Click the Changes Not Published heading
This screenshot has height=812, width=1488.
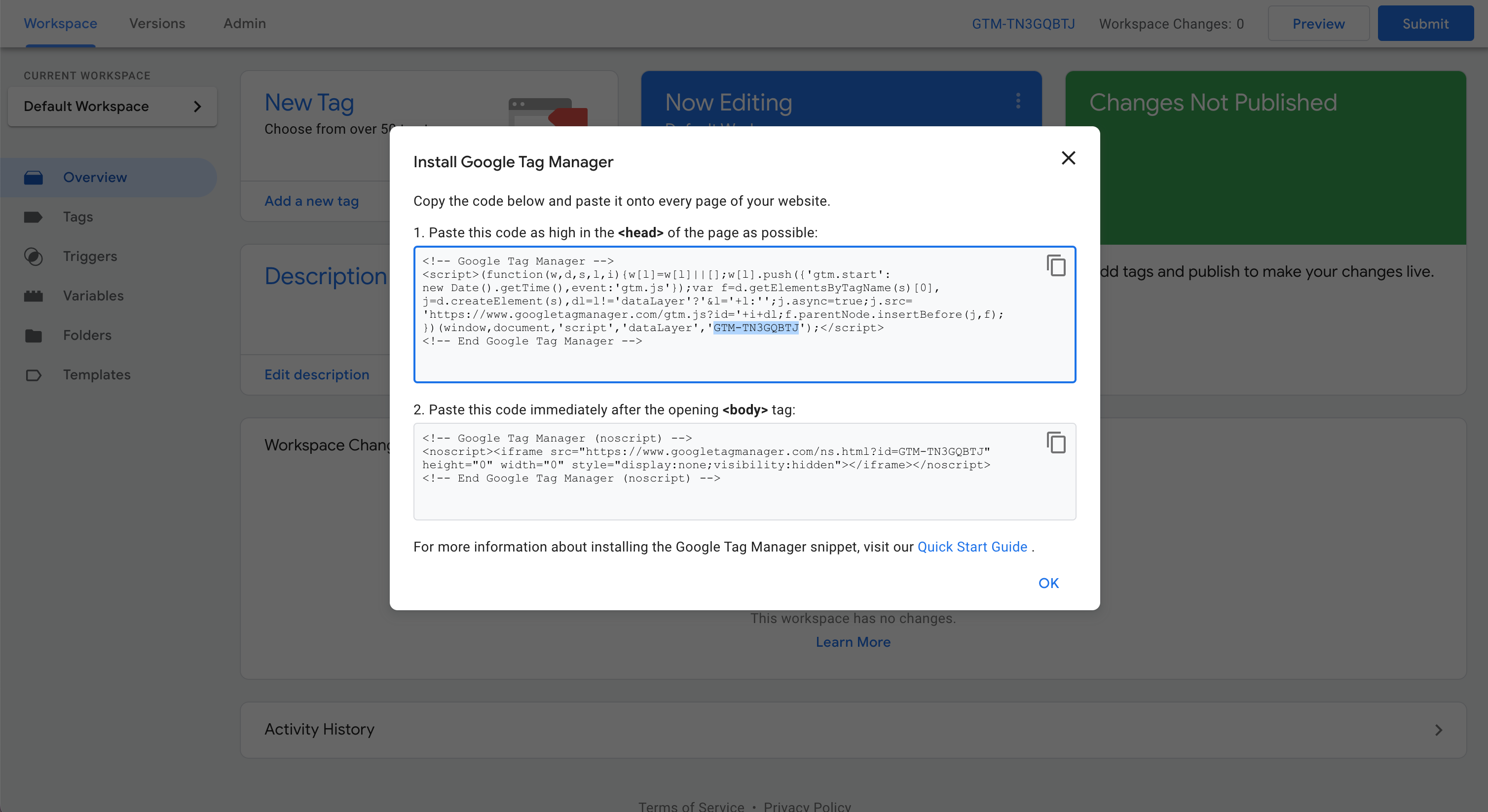1213,102
